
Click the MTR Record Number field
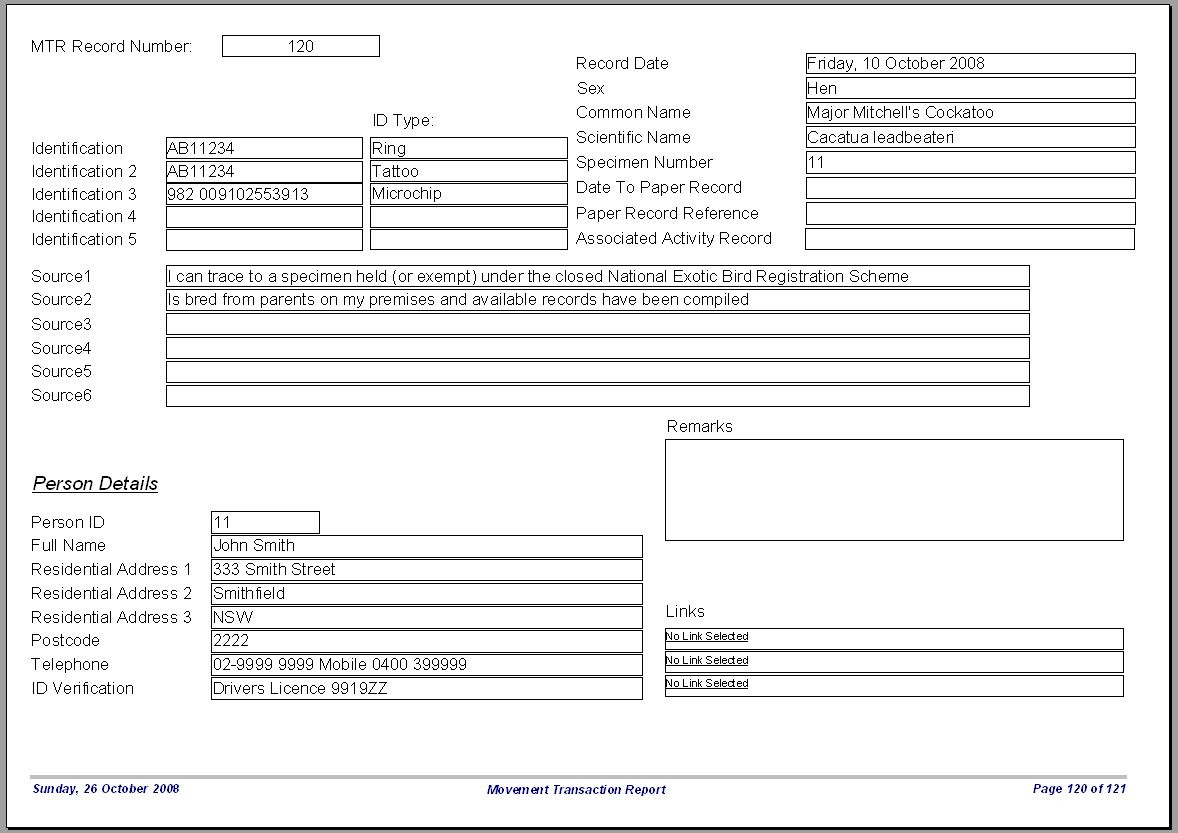[x=301, y=46]
